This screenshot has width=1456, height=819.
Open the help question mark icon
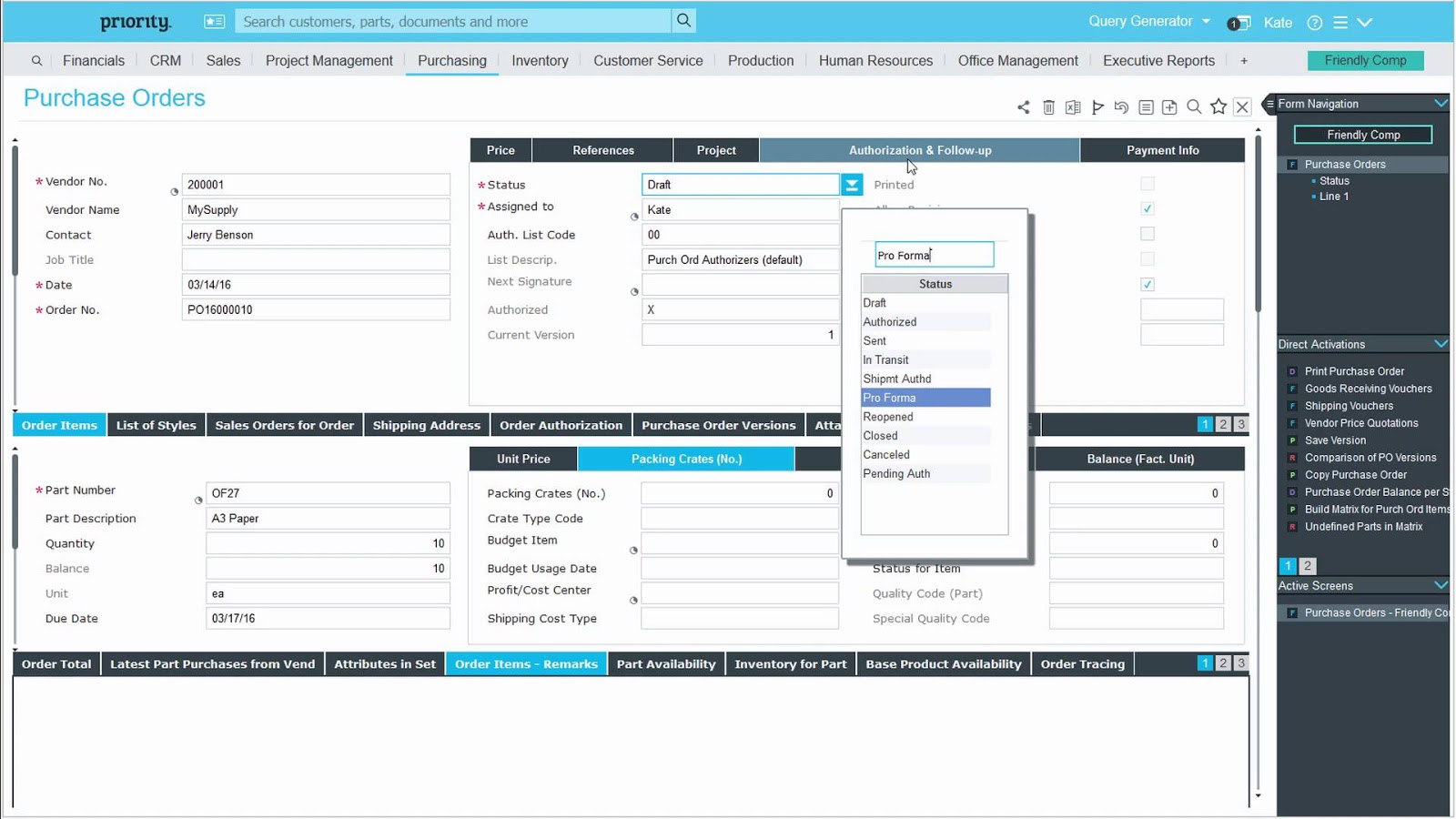click(1314, 23)
